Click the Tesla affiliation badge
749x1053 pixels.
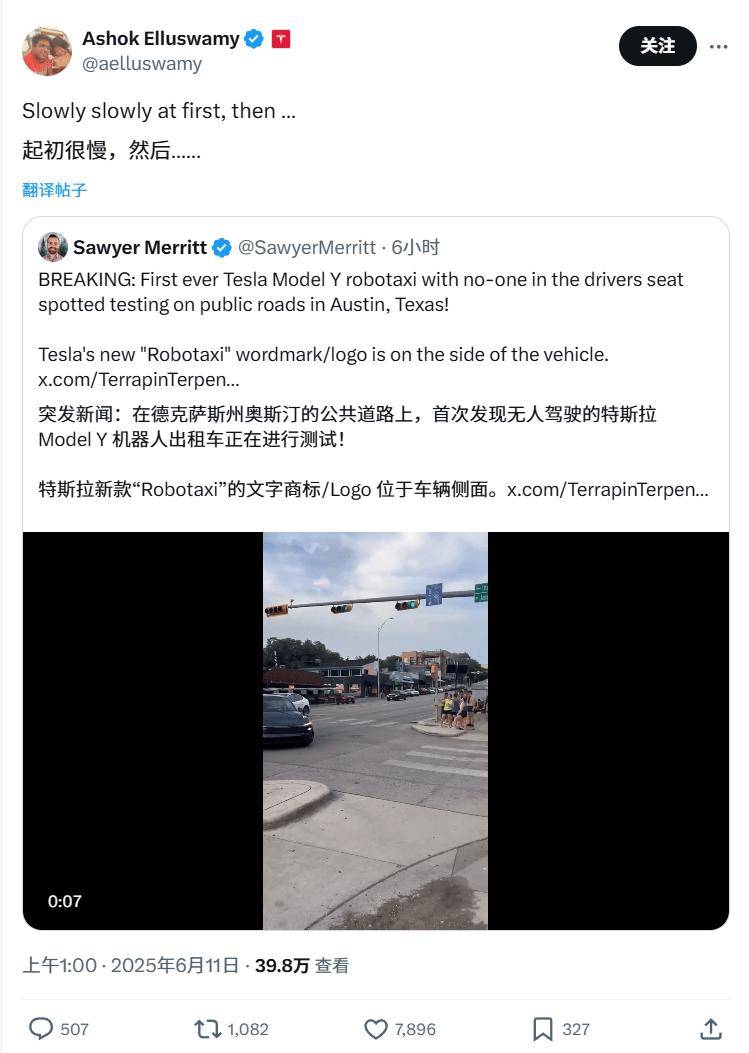281,40
